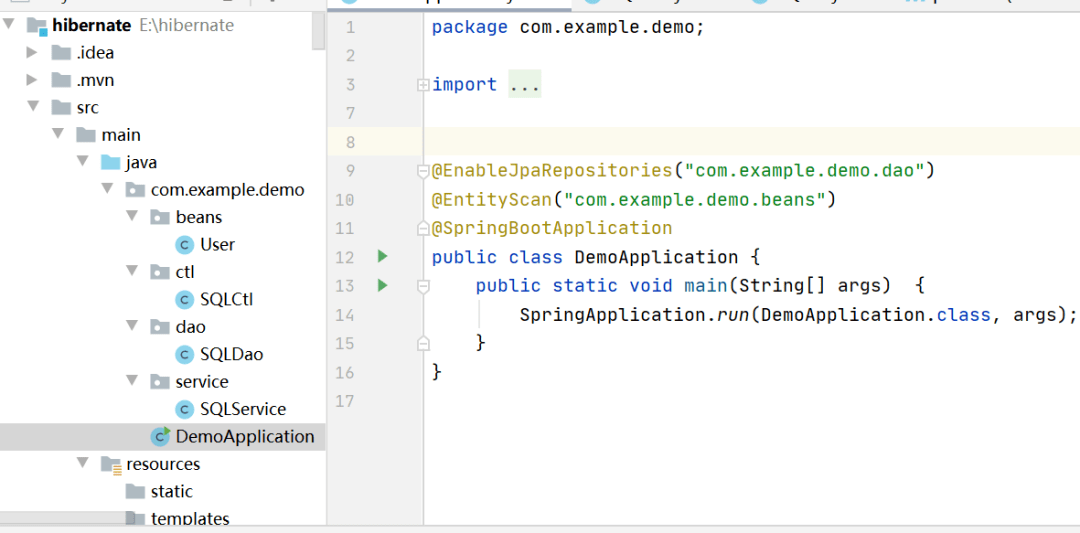Screen dimensions: 1080x533
Task: Click the resources folder icon
Action: click(111, 465)
